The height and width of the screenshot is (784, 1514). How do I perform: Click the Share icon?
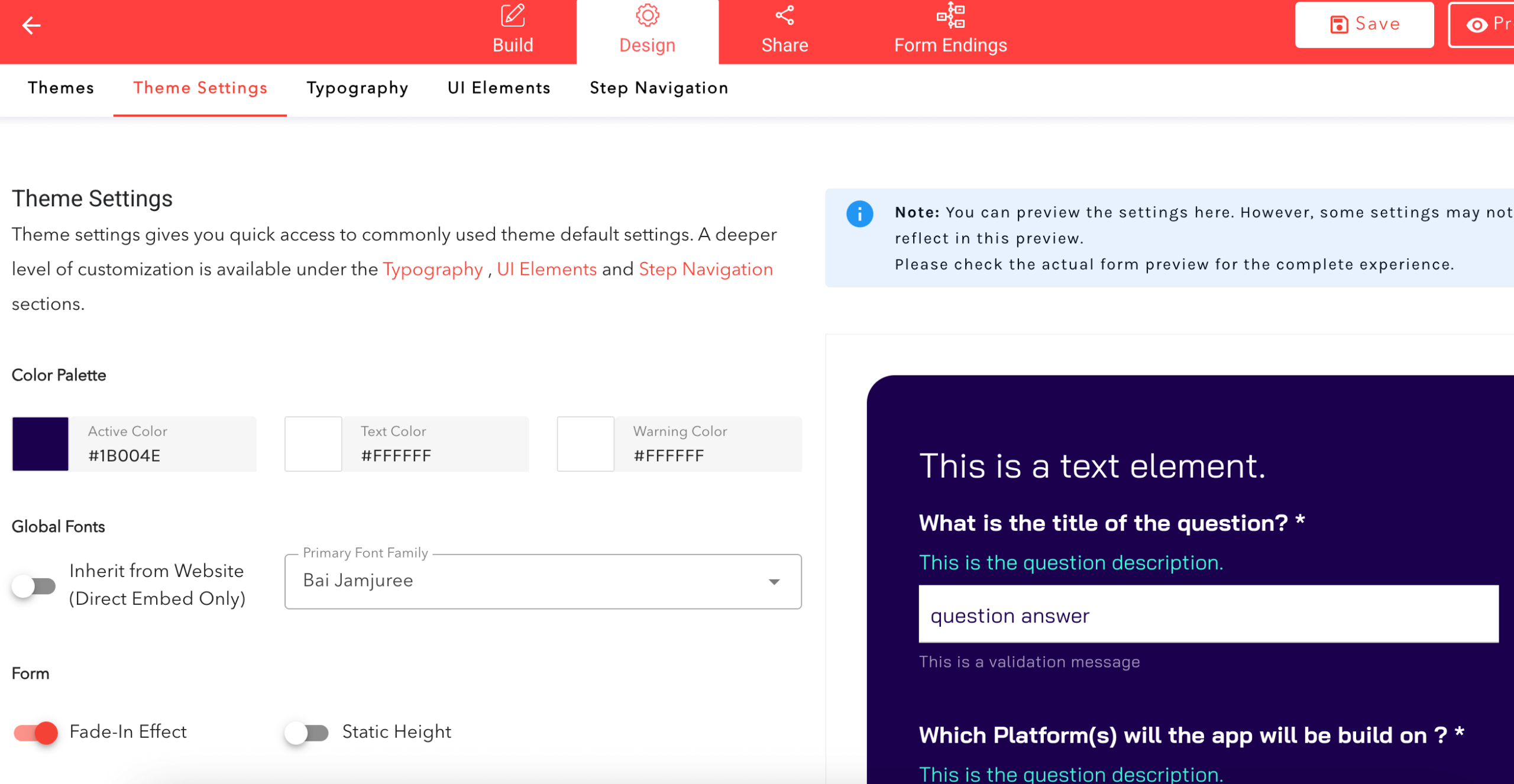(x=784, y=16)
